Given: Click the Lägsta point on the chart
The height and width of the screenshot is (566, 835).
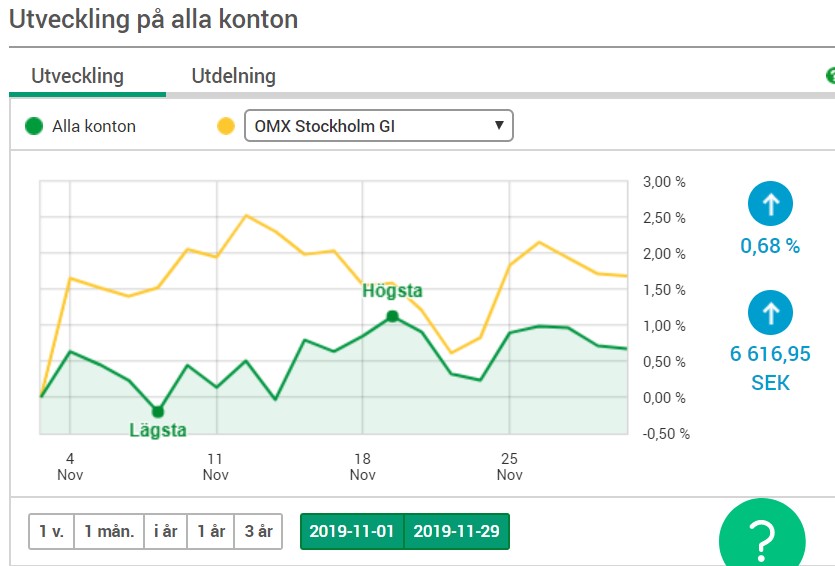Looking at the screenshot, I should tap(157, 411).
